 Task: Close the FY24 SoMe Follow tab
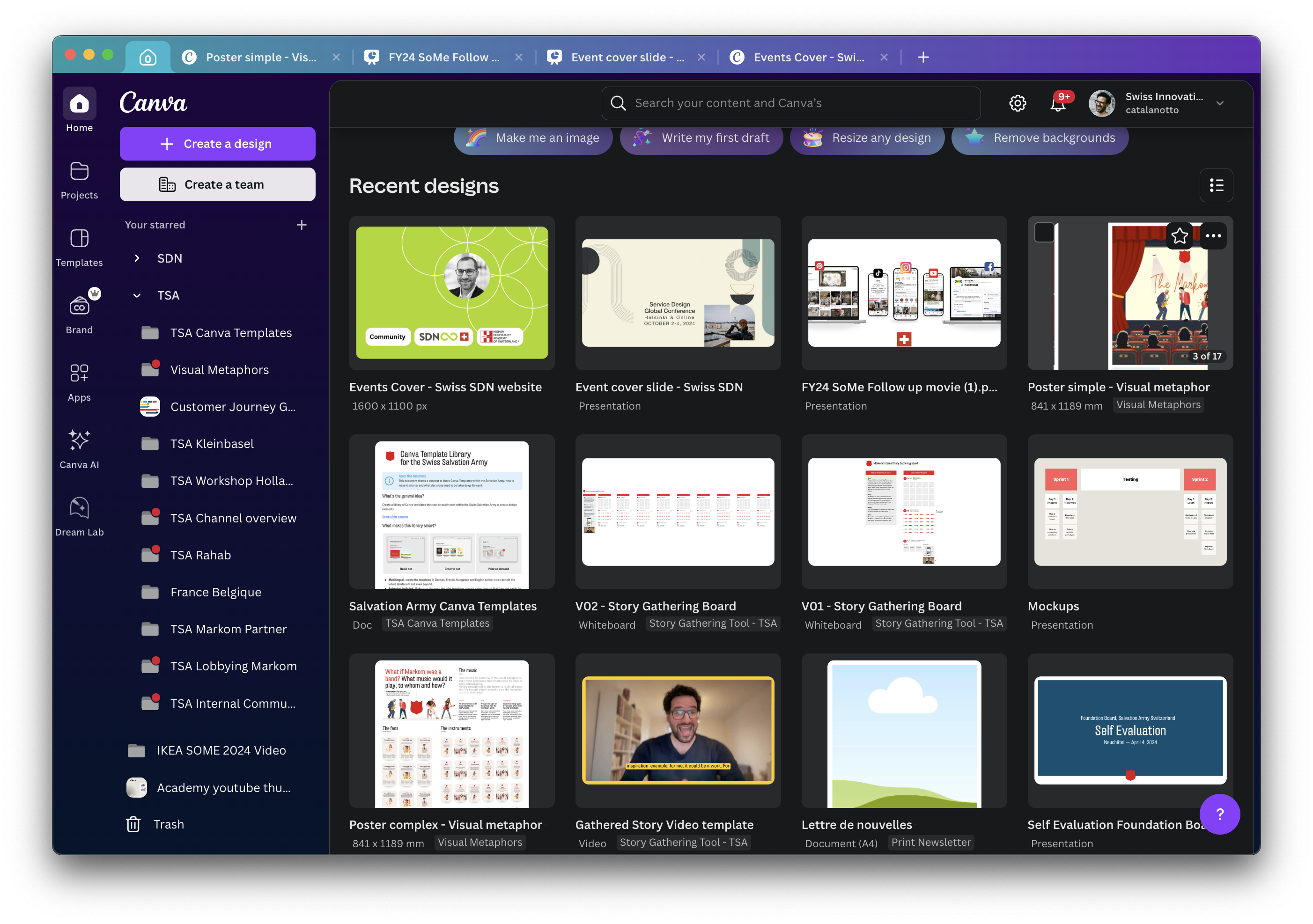click(x=519, y=57)
